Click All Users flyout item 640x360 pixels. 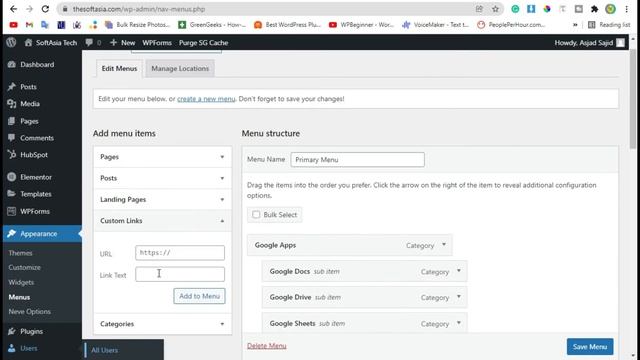coord(104,350)
